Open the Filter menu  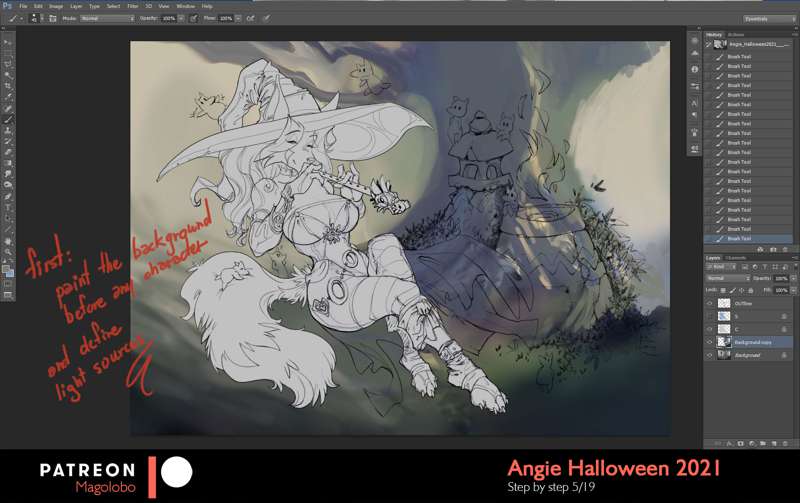[x=132, y=6]
